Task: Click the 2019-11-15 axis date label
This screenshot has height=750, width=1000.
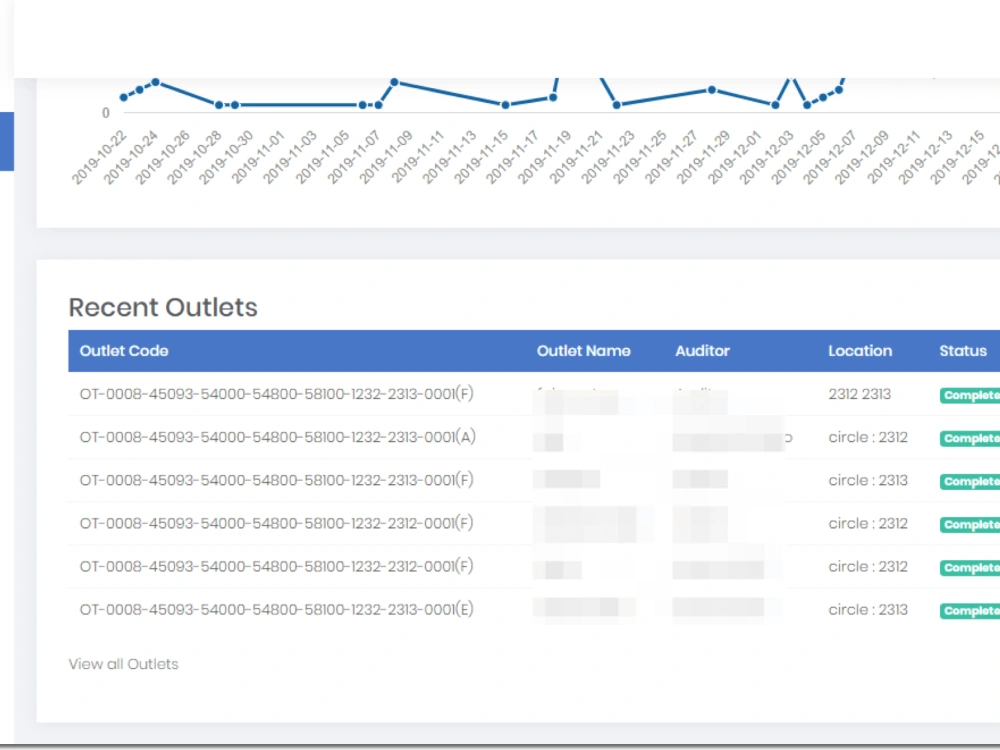Action: [x=481, y=158]
